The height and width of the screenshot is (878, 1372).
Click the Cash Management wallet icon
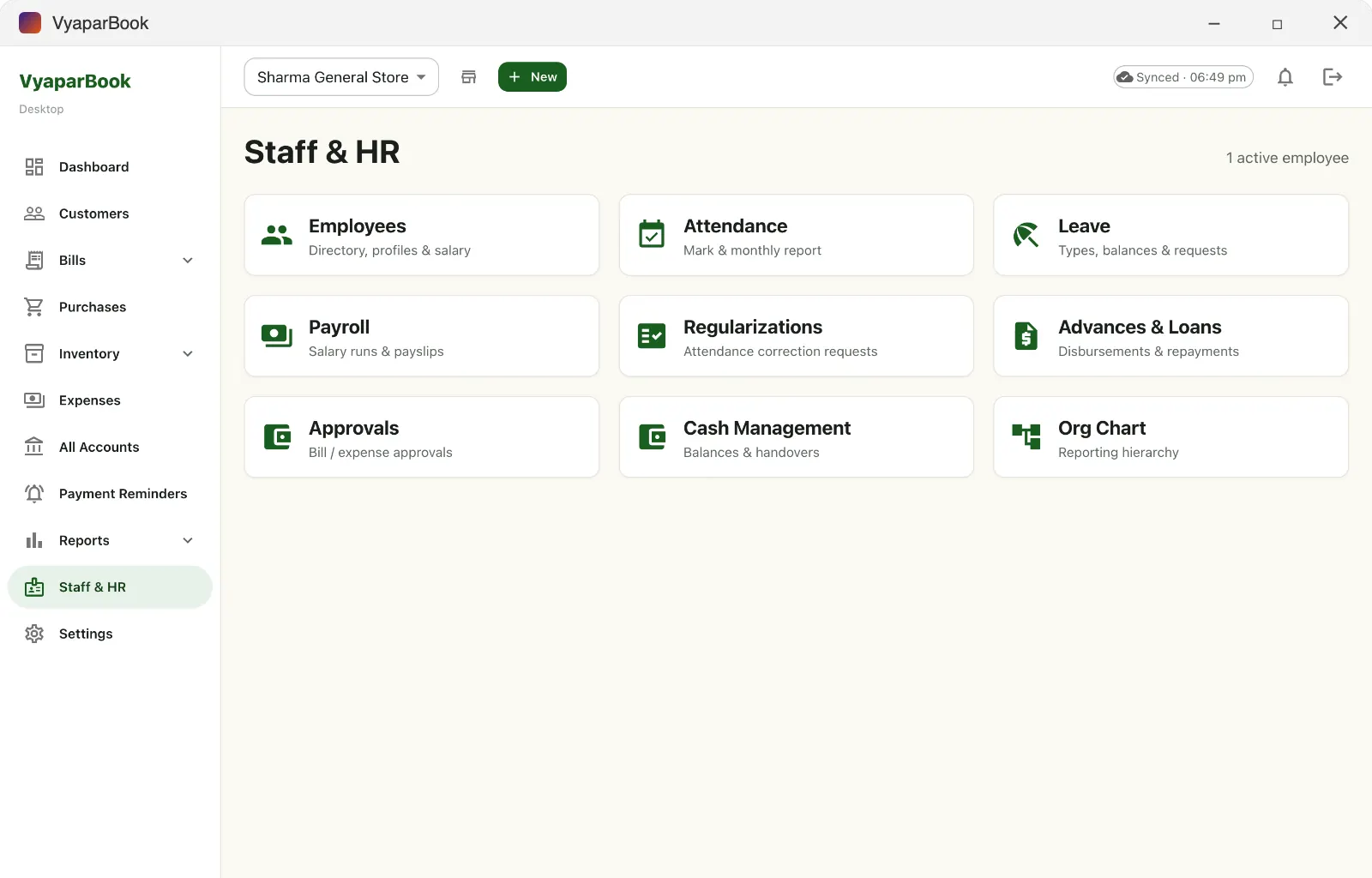(x=652, y=437)
